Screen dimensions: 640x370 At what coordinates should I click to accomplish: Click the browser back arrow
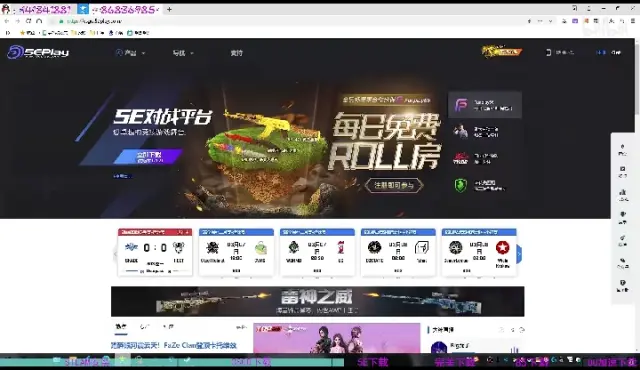[x=7, y=21]
